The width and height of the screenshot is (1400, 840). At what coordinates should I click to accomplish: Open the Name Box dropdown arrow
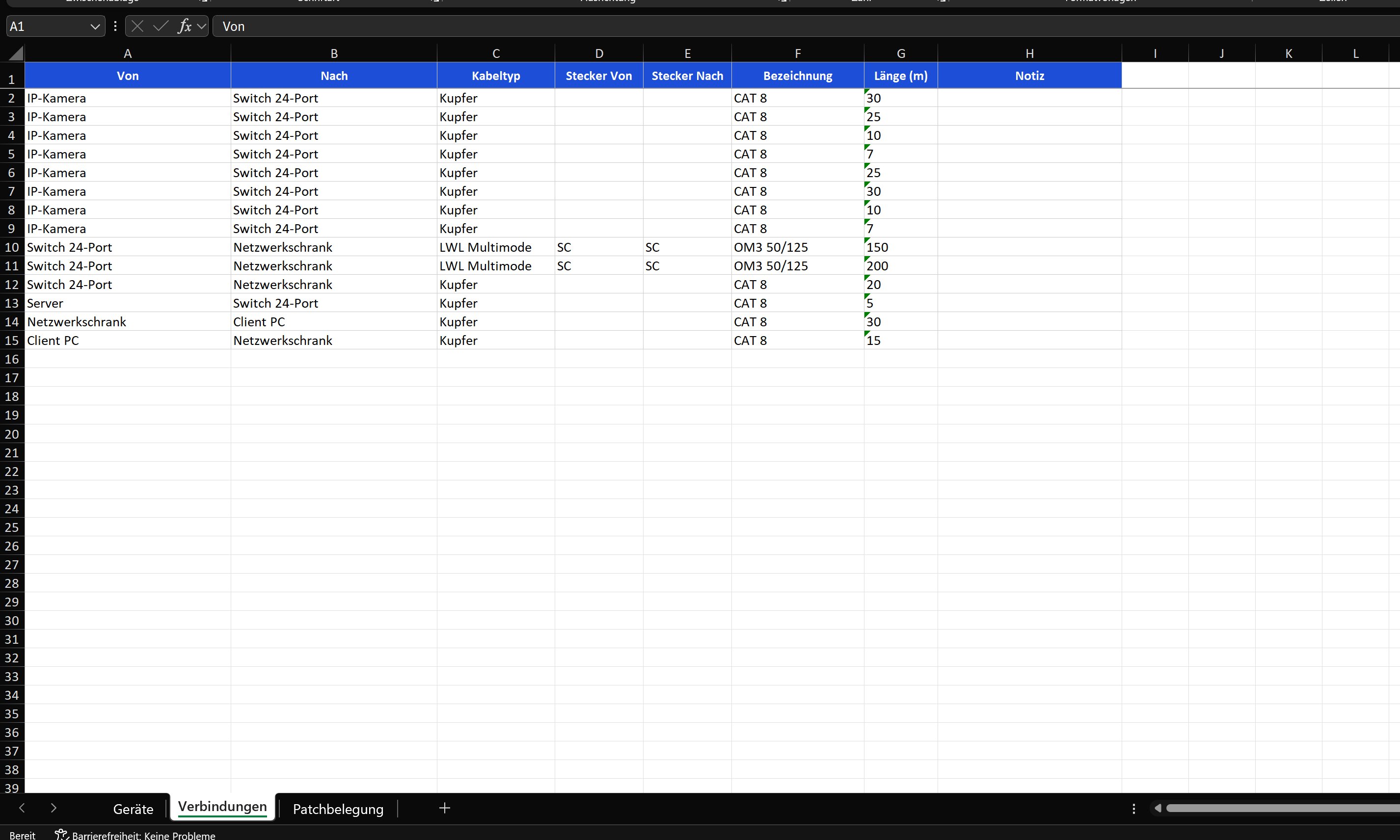point(95,26)
